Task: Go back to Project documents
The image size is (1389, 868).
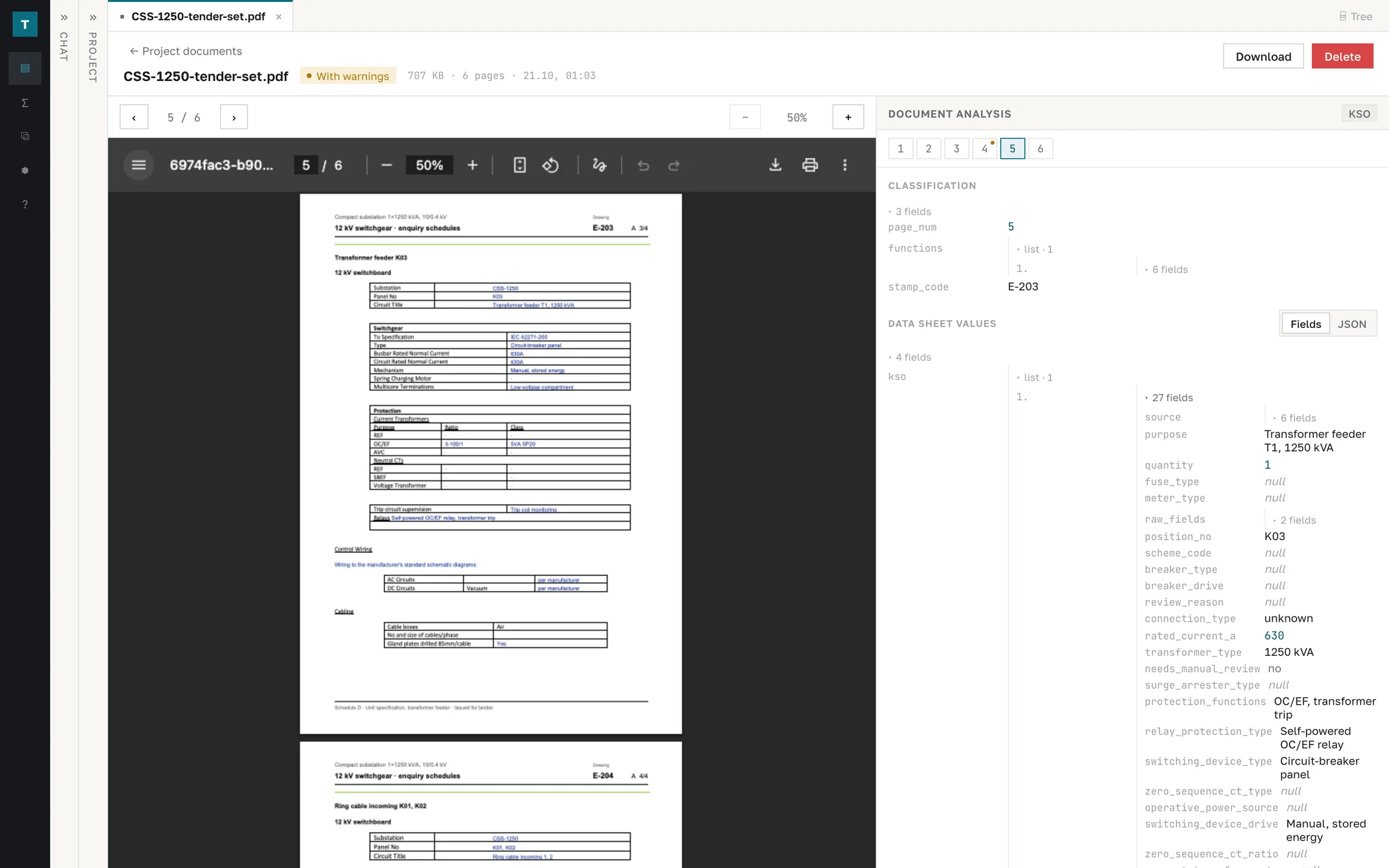Action: click(186, 51)
